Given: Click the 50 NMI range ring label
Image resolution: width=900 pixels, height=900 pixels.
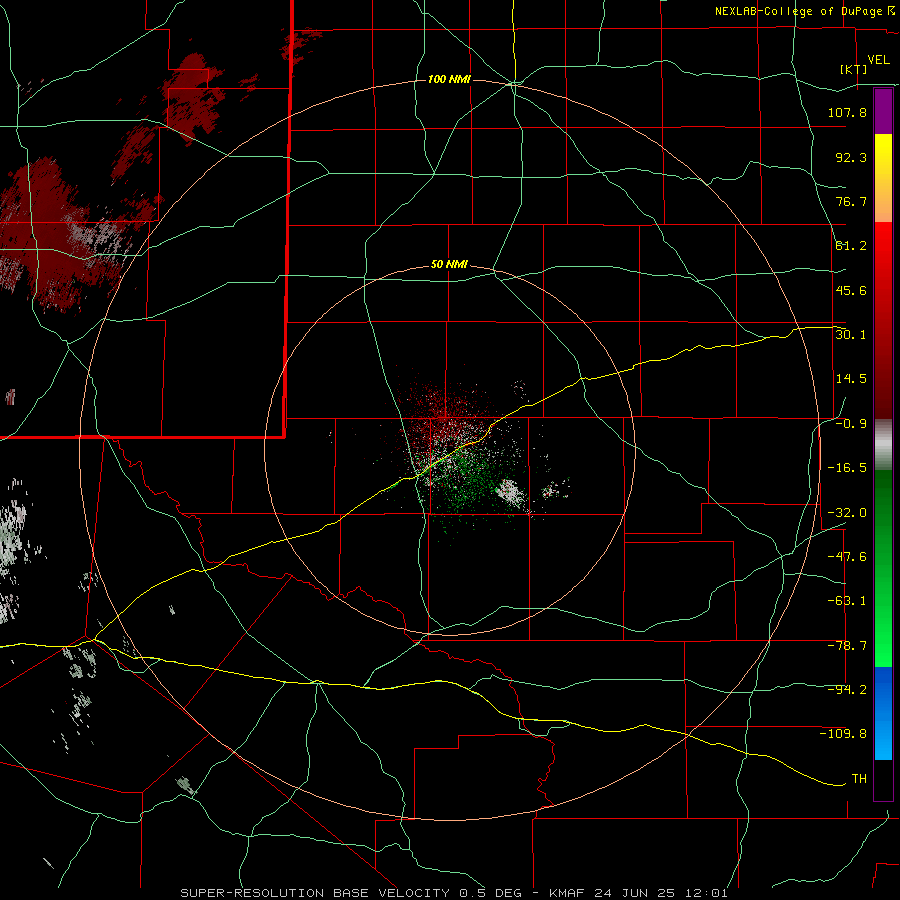Looking at the screenshot, I should coord(449,265).
